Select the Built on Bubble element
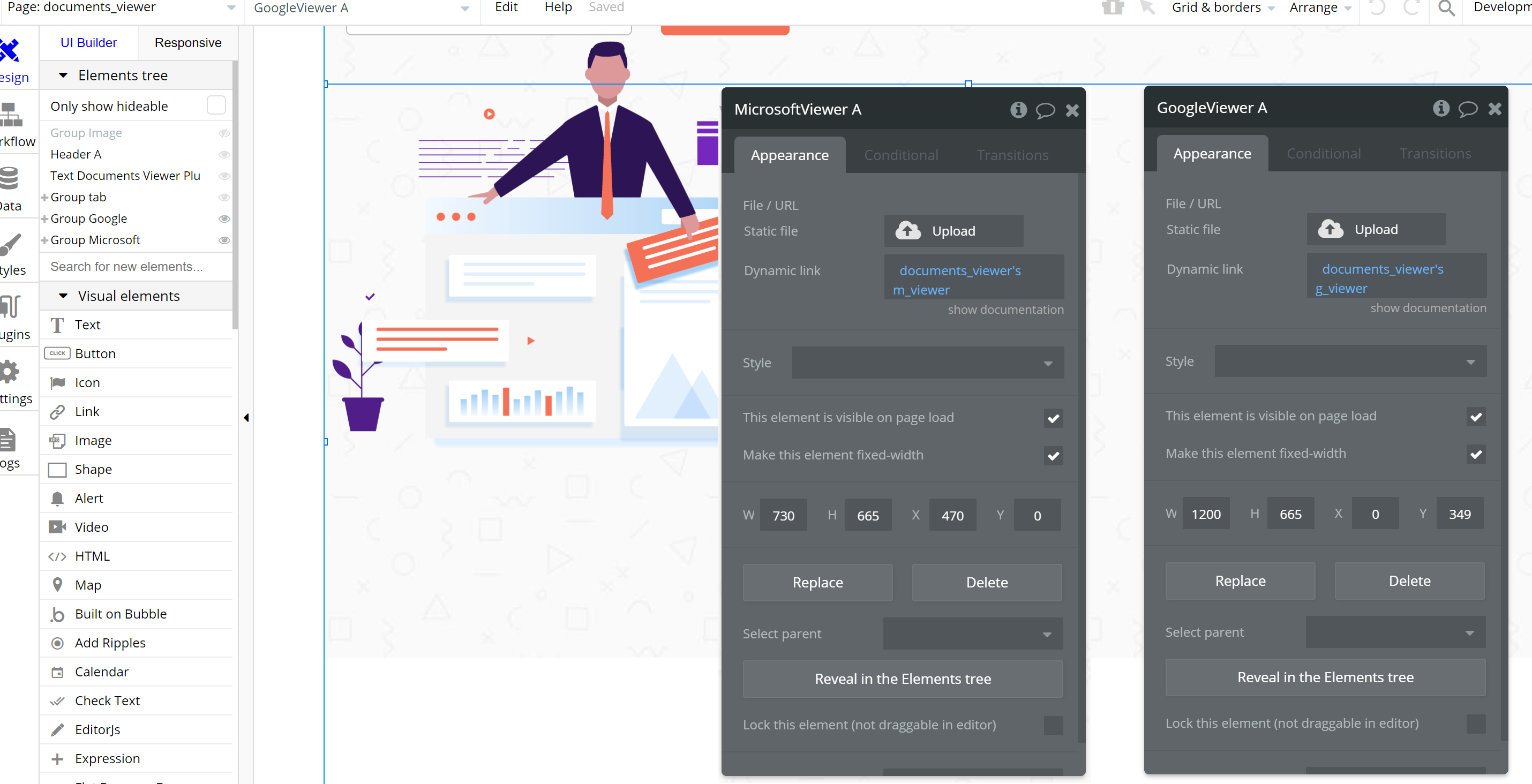 point(137,614)
